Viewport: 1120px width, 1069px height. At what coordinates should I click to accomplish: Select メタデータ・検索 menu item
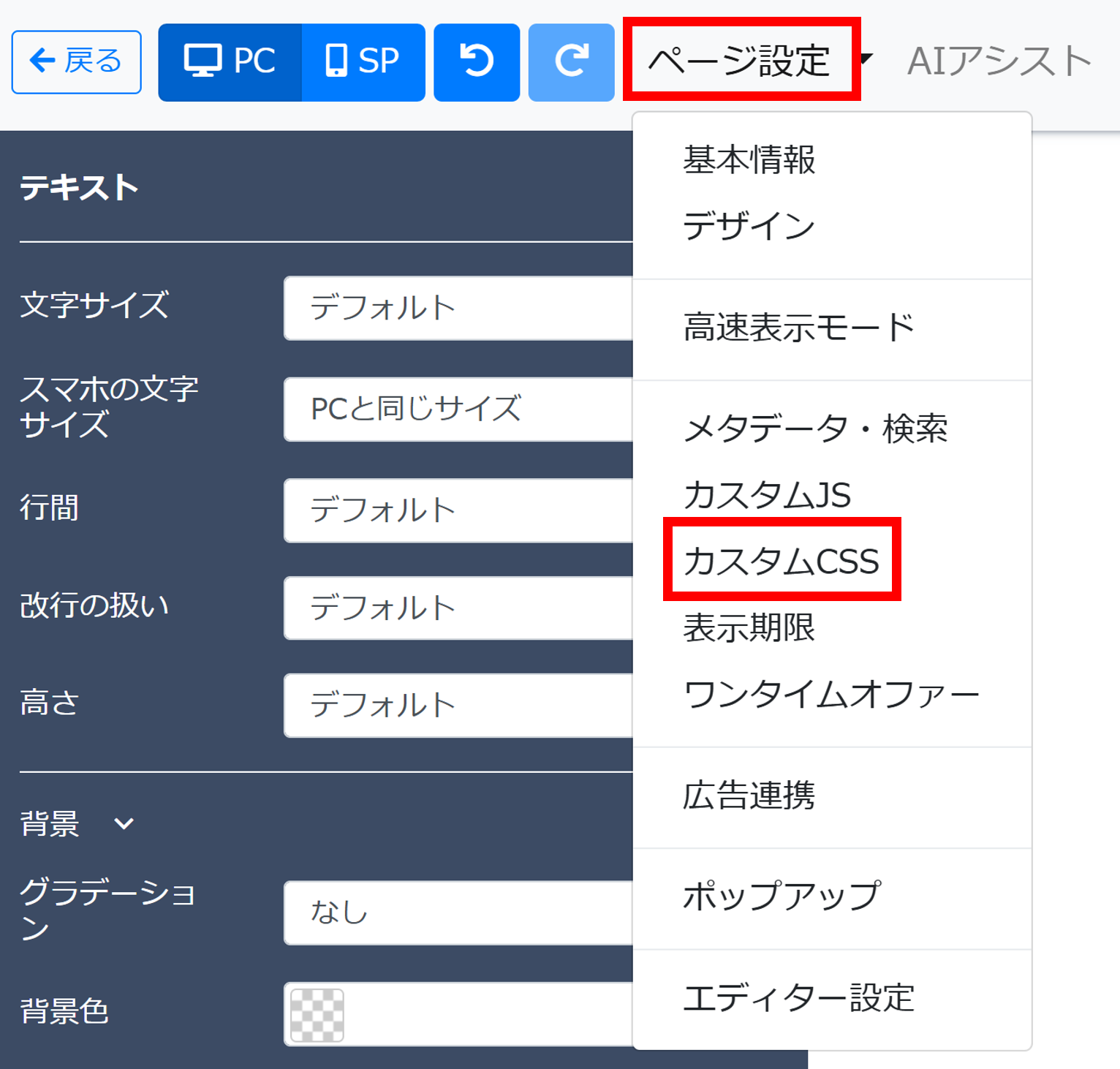click(x=815, y=428)
